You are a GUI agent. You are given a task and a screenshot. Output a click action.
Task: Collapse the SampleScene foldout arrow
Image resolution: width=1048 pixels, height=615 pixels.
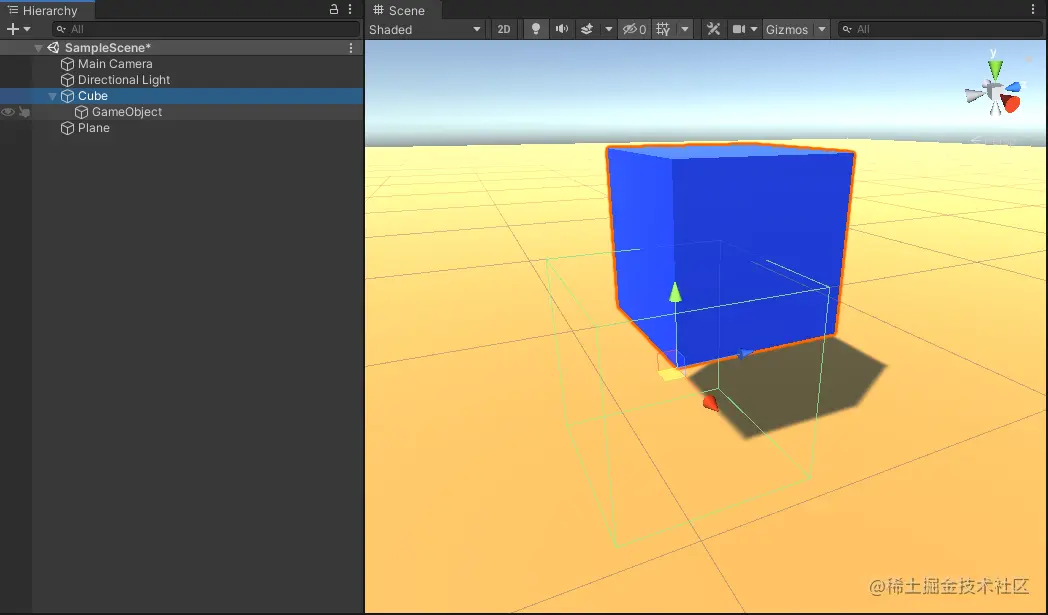pos(38,48)
